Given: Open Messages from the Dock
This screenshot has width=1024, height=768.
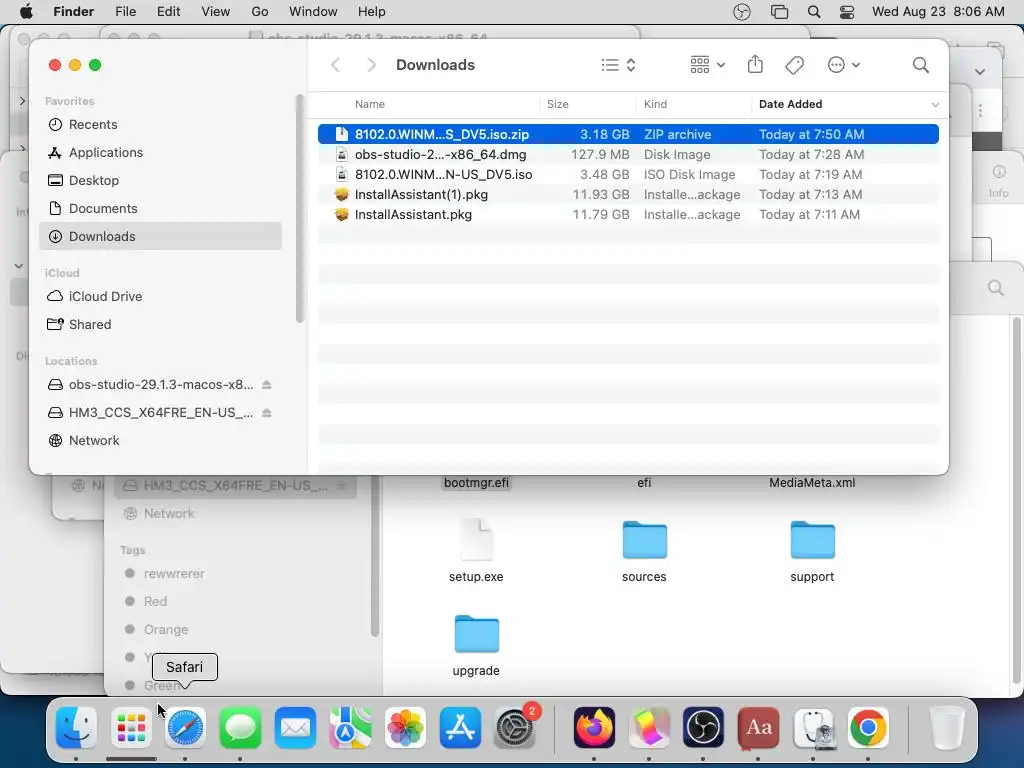Looking at the screenshot, I should coord(240,728).
